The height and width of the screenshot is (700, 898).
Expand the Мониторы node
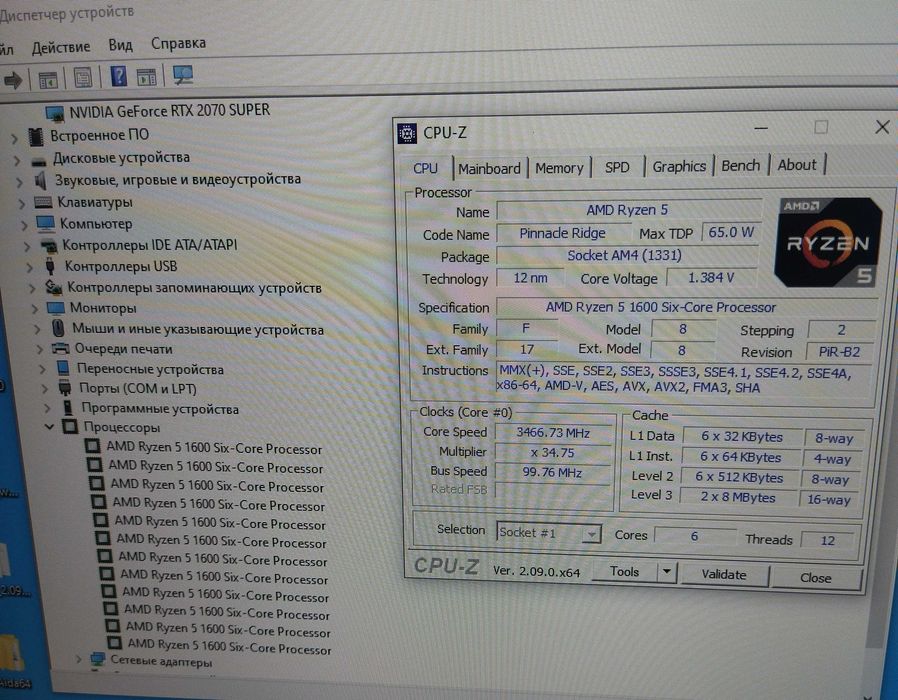[34, 309]
